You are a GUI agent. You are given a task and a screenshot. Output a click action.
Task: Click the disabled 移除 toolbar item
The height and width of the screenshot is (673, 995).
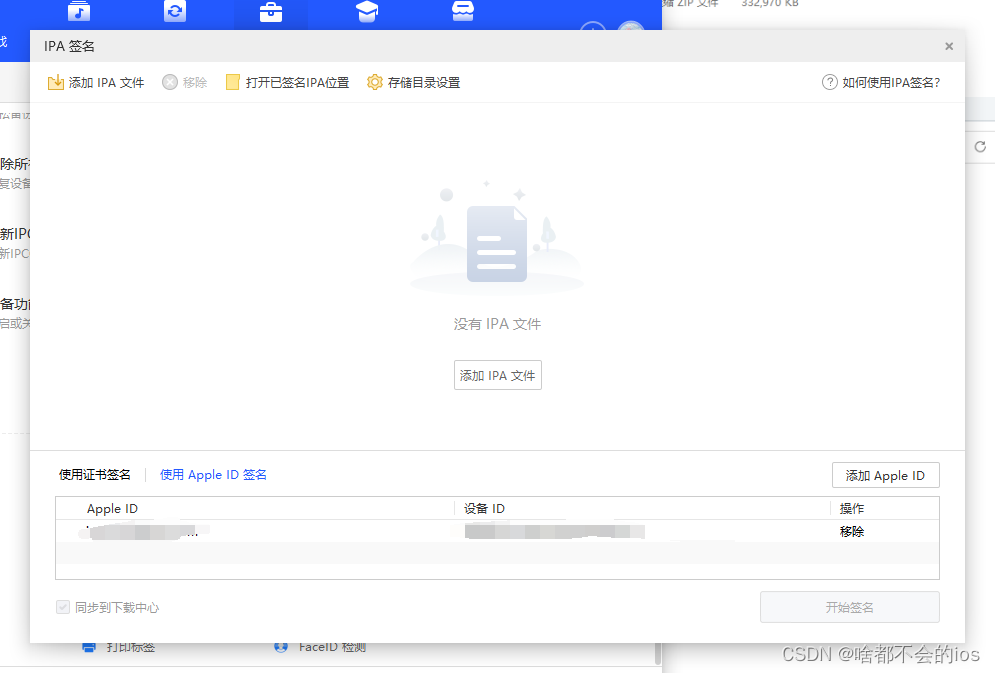pyautogui.click(x=185, y=82)
